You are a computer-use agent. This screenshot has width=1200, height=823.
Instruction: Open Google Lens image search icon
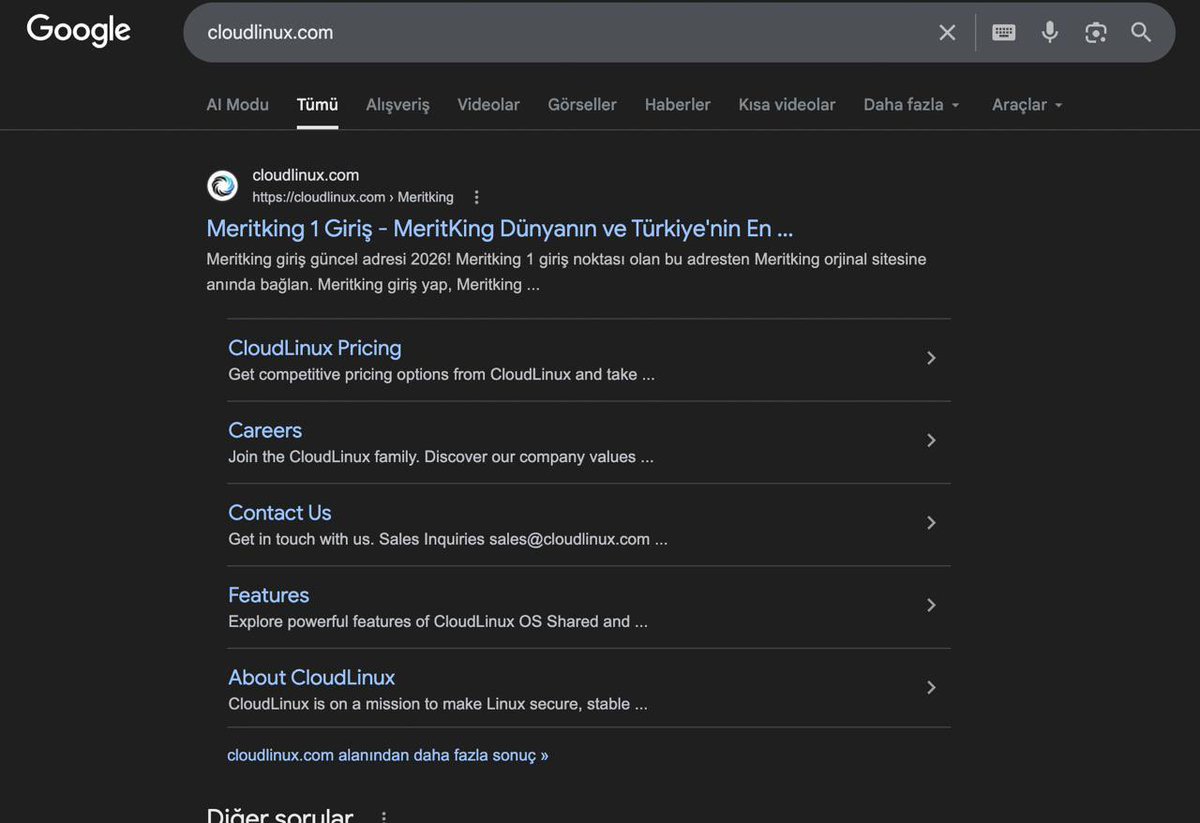coord(1096,32)
